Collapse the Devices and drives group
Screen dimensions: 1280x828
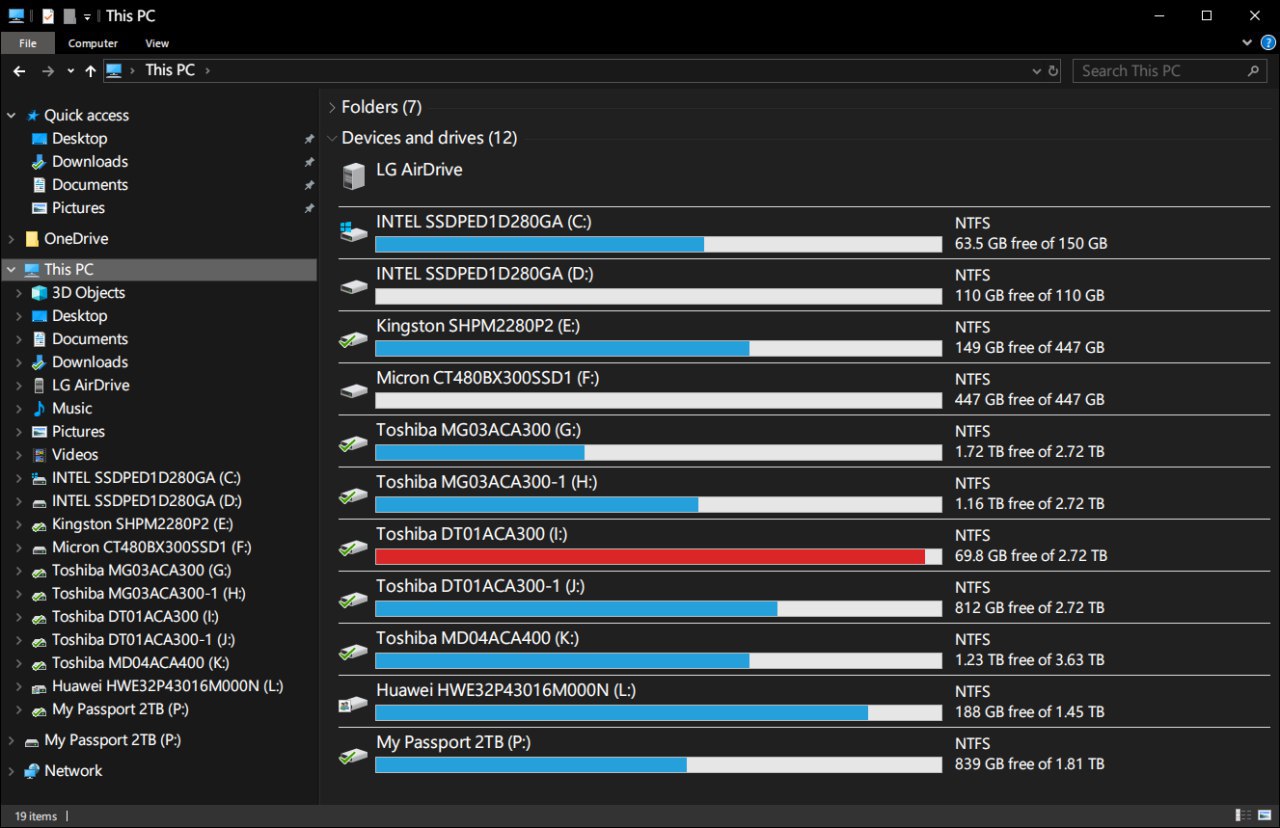pos(332,138)
